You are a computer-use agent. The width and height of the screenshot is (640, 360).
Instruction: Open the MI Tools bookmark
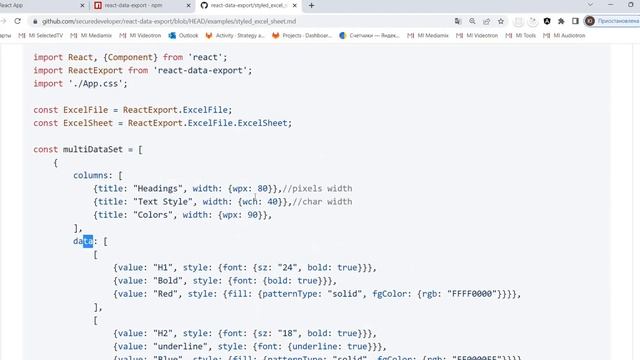[x=521, y=36]
